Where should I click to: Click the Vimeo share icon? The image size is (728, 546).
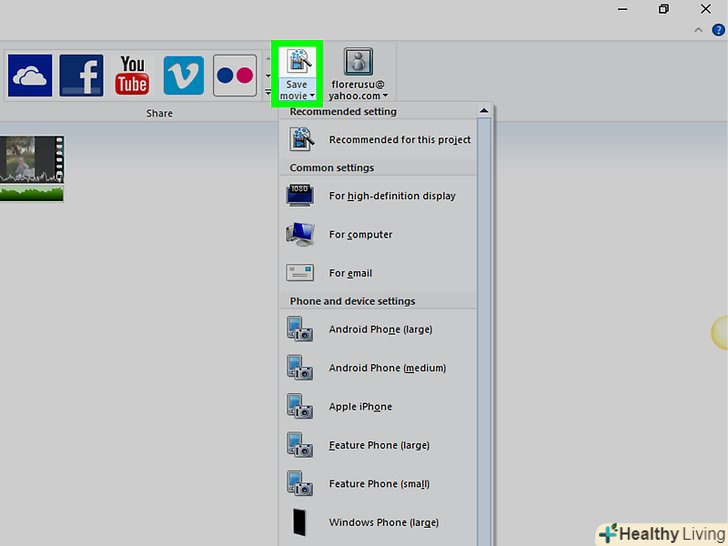click(183, 75)
